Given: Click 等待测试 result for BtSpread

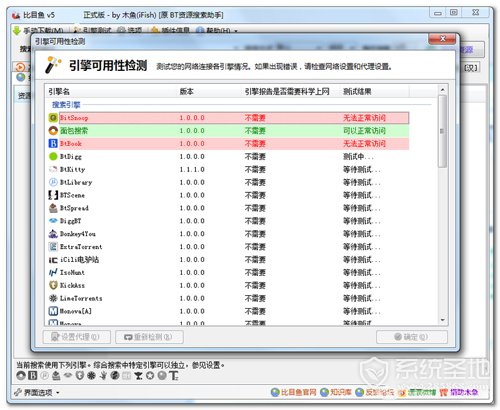Looking at the screenshot, I should 362,208.
